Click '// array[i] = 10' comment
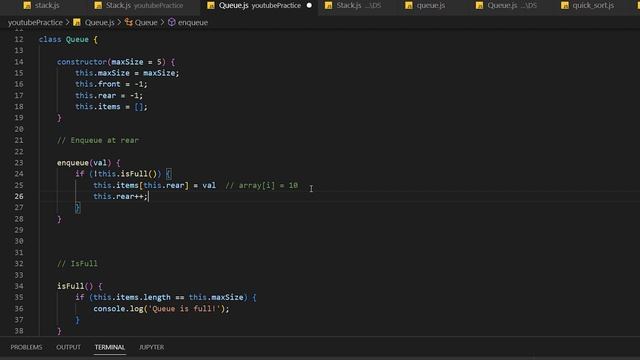The height and width of the screenshot is (360, 640). pos(262,185)
